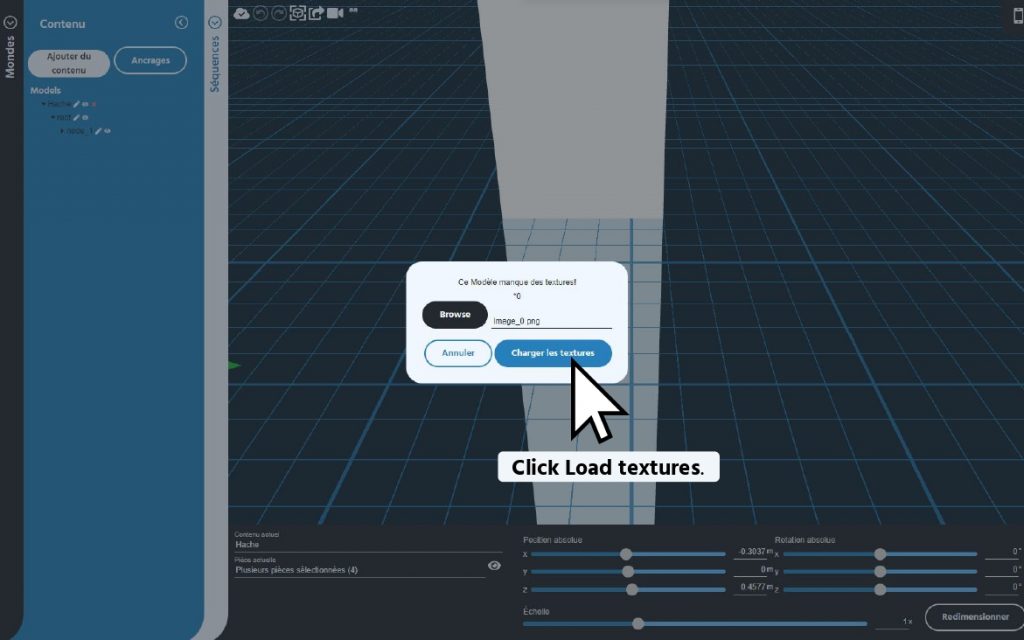The height and width of the screenshot is (640, 1024).
Task: Select the Hache row in Models tree
Action: click(x=59, y=104)
